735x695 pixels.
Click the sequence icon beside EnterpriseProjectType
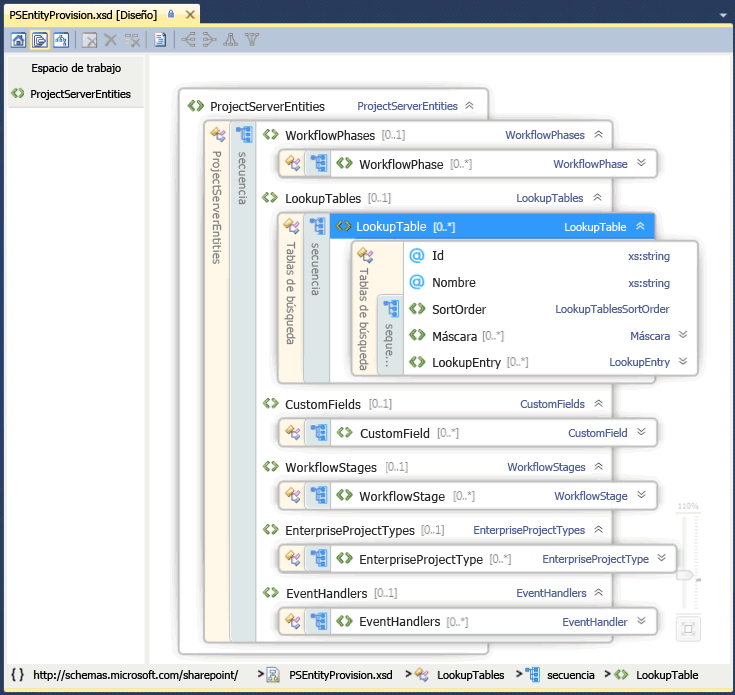point(319,559)
